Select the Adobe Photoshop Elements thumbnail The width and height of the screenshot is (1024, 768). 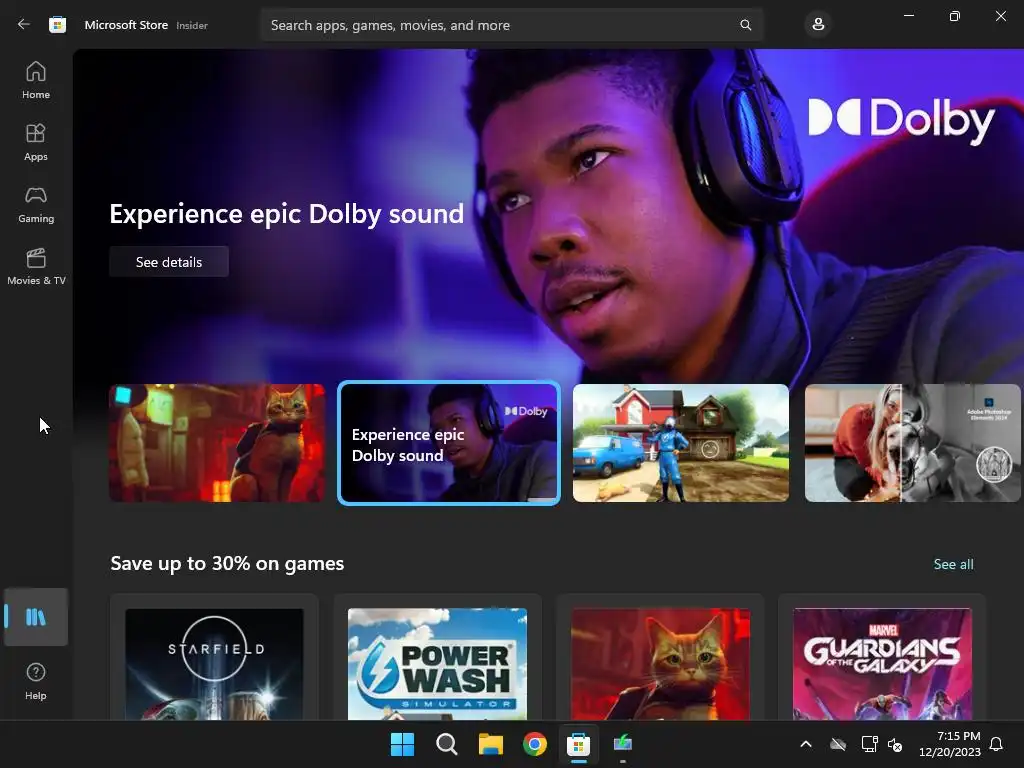tap(912, 443)
